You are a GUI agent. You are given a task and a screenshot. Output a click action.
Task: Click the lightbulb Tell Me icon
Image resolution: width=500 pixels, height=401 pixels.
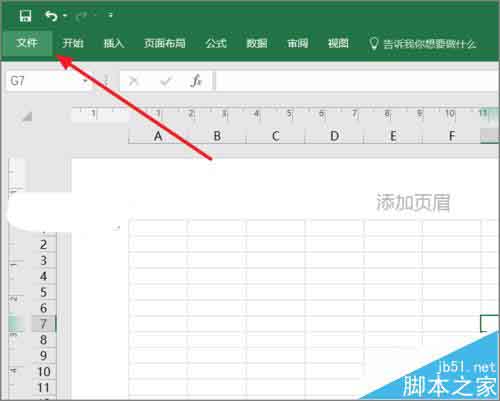pos(374,43)
